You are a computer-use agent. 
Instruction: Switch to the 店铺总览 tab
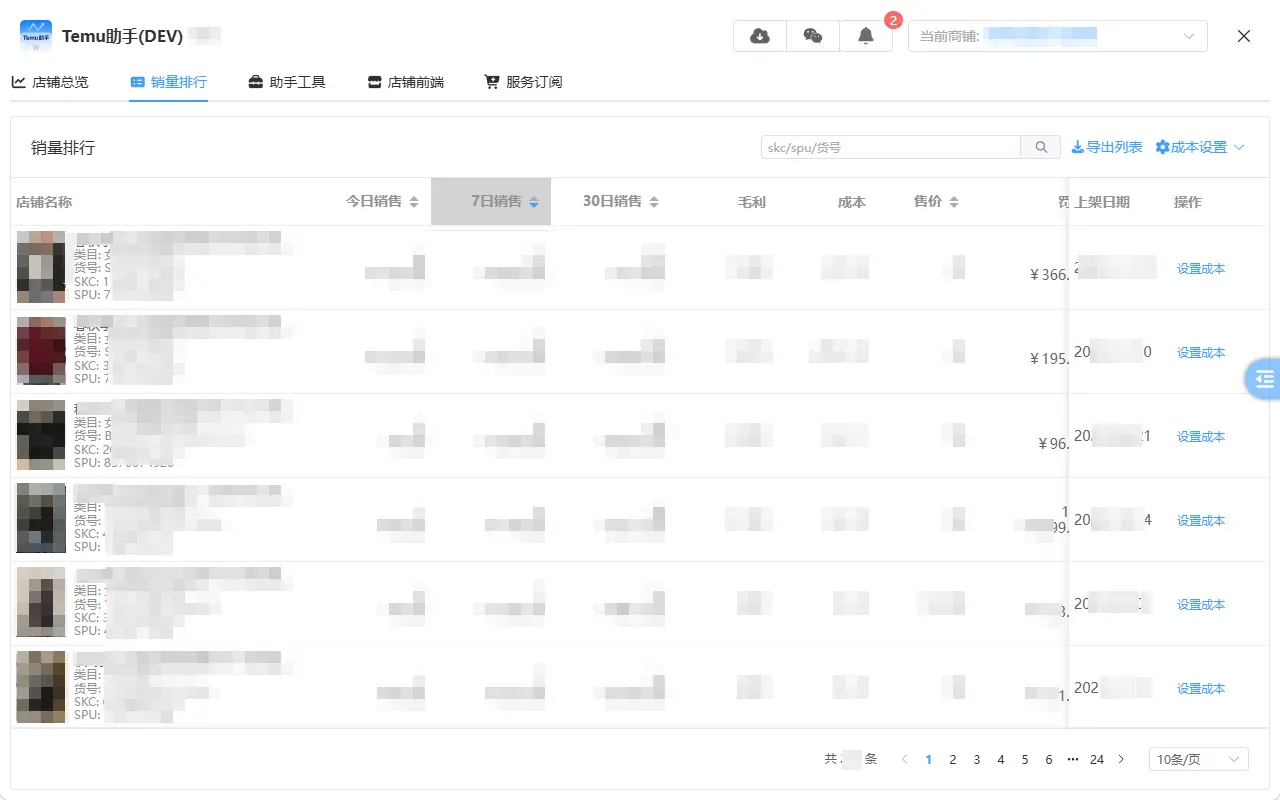click(x=50, y=82)
